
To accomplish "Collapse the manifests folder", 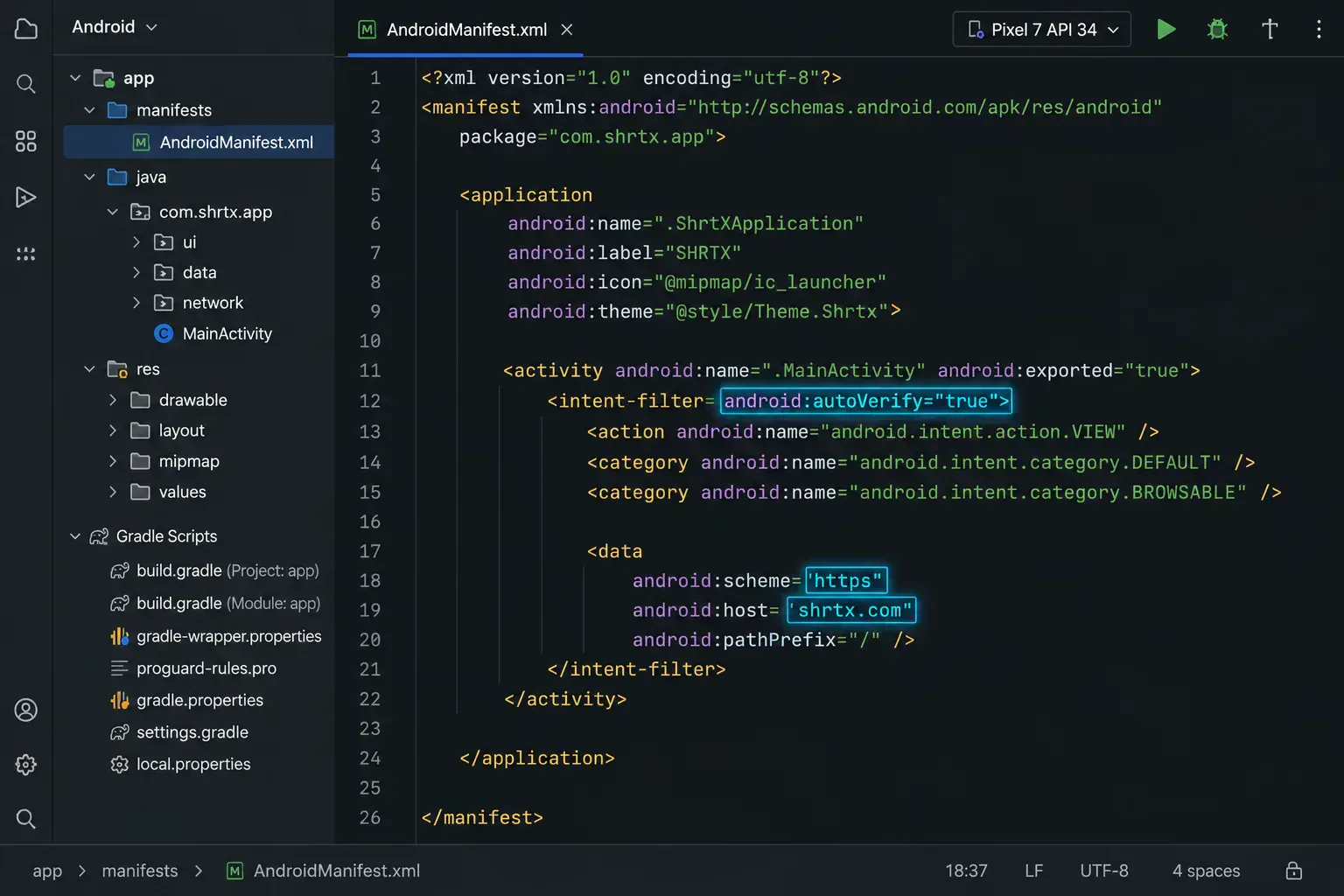I will click(89, 110).
